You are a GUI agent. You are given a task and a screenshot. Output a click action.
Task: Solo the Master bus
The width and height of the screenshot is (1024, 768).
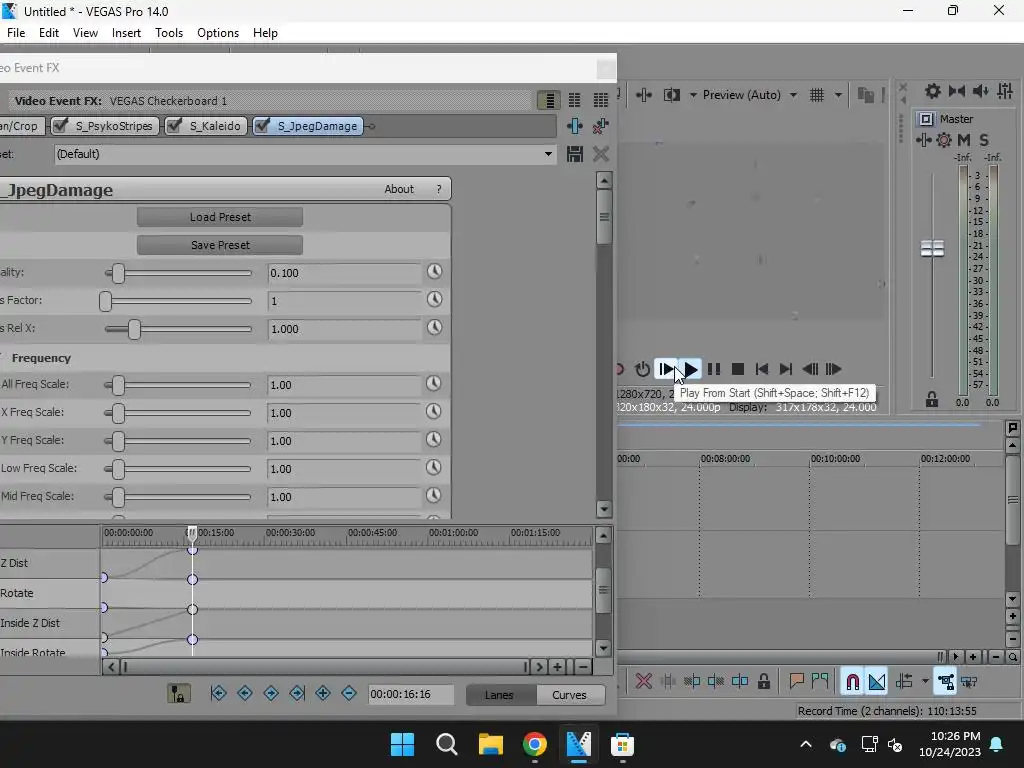pyautogui.click(x=984, y=140)
